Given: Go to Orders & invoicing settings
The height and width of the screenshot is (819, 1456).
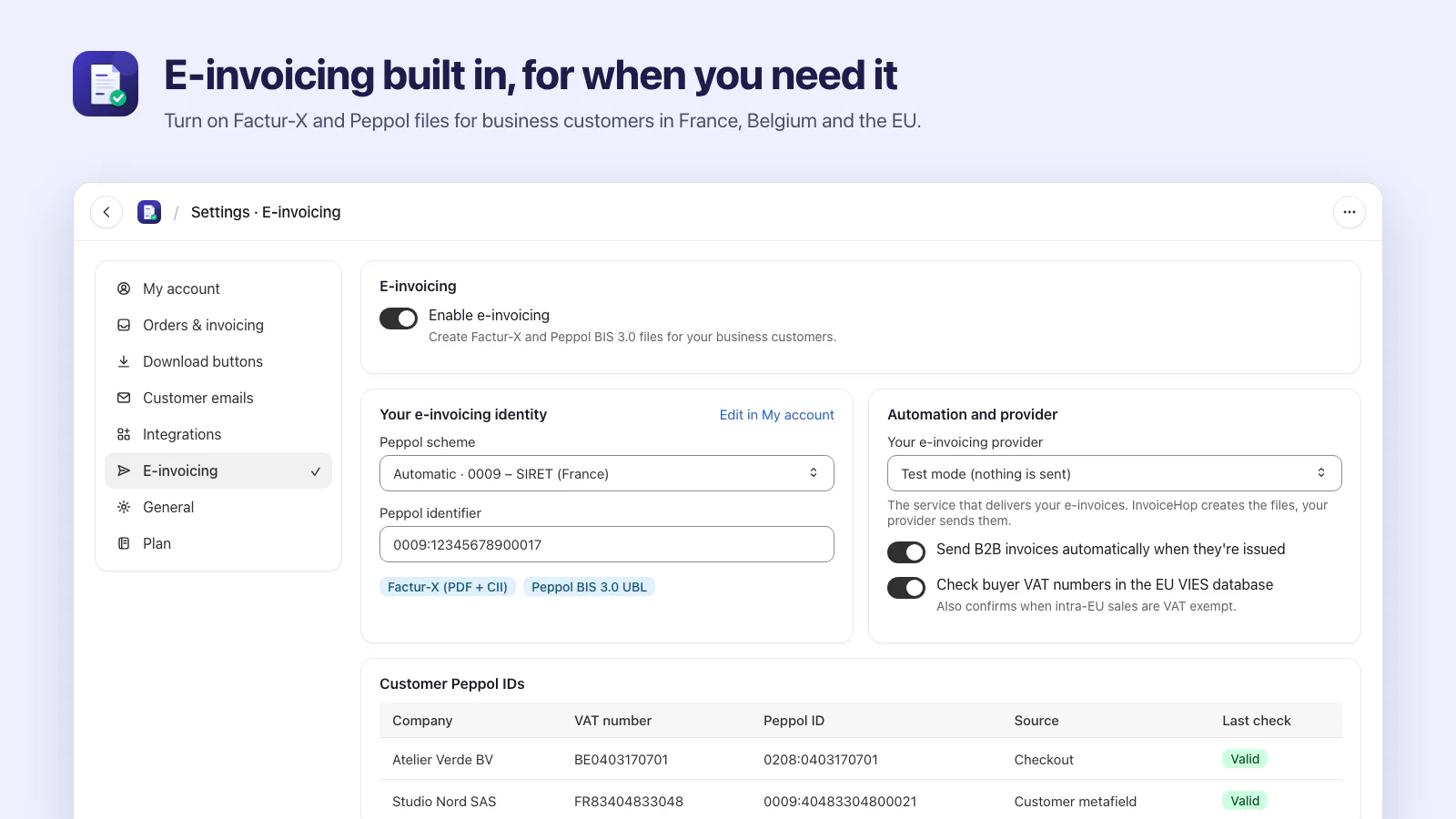Looking at the screenshot, I should click(x=218, y=325).
